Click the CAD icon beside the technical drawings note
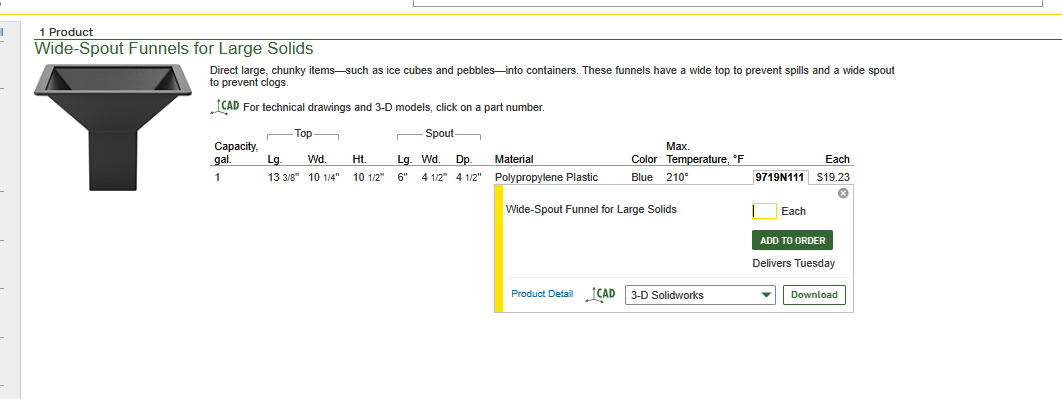Screen dimensions: 1062x399 225,106
